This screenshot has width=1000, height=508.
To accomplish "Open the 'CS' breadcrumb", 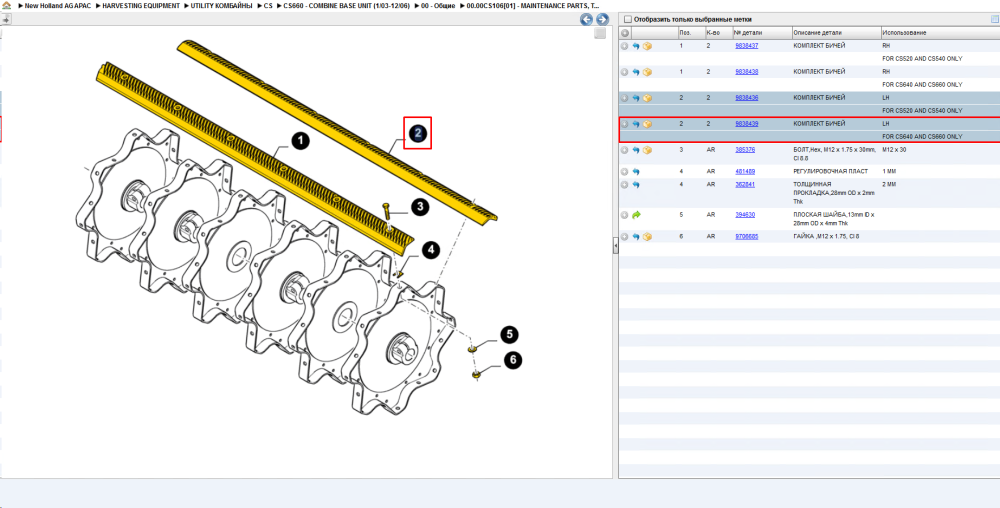I will tap(268, 6).
